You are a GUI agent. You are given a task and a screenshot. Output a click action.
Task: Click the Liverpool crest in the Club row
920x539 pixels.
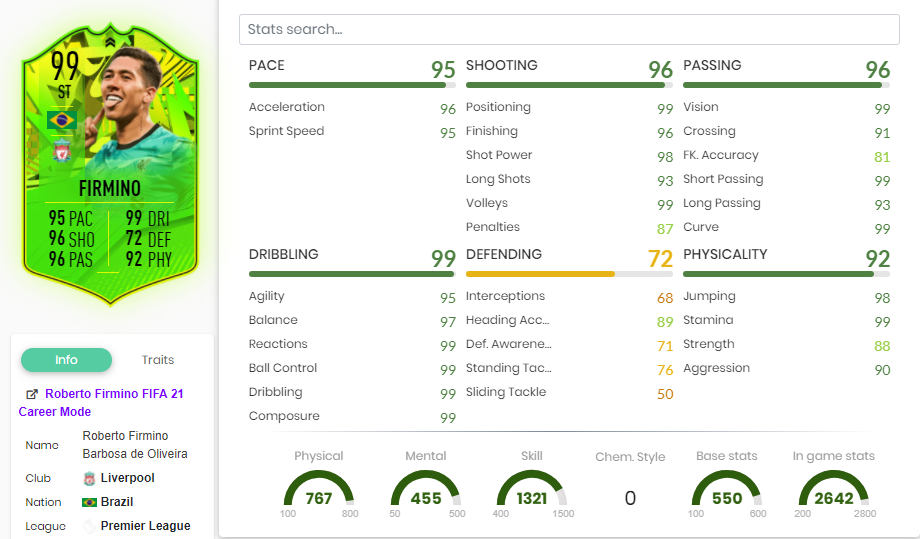click(x=90, y=479)
